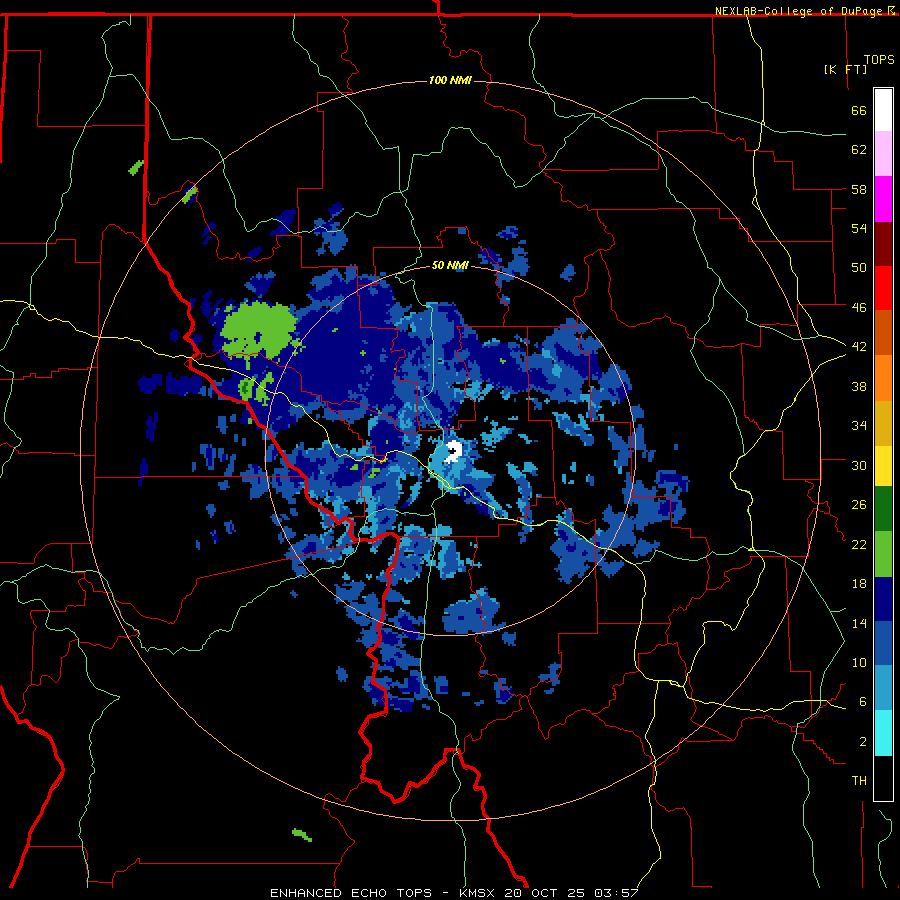This screenshot has height=900, width=900.
Task: Click the 50 value on the scale
Action: pyautogui.click(x=859, y=267)
